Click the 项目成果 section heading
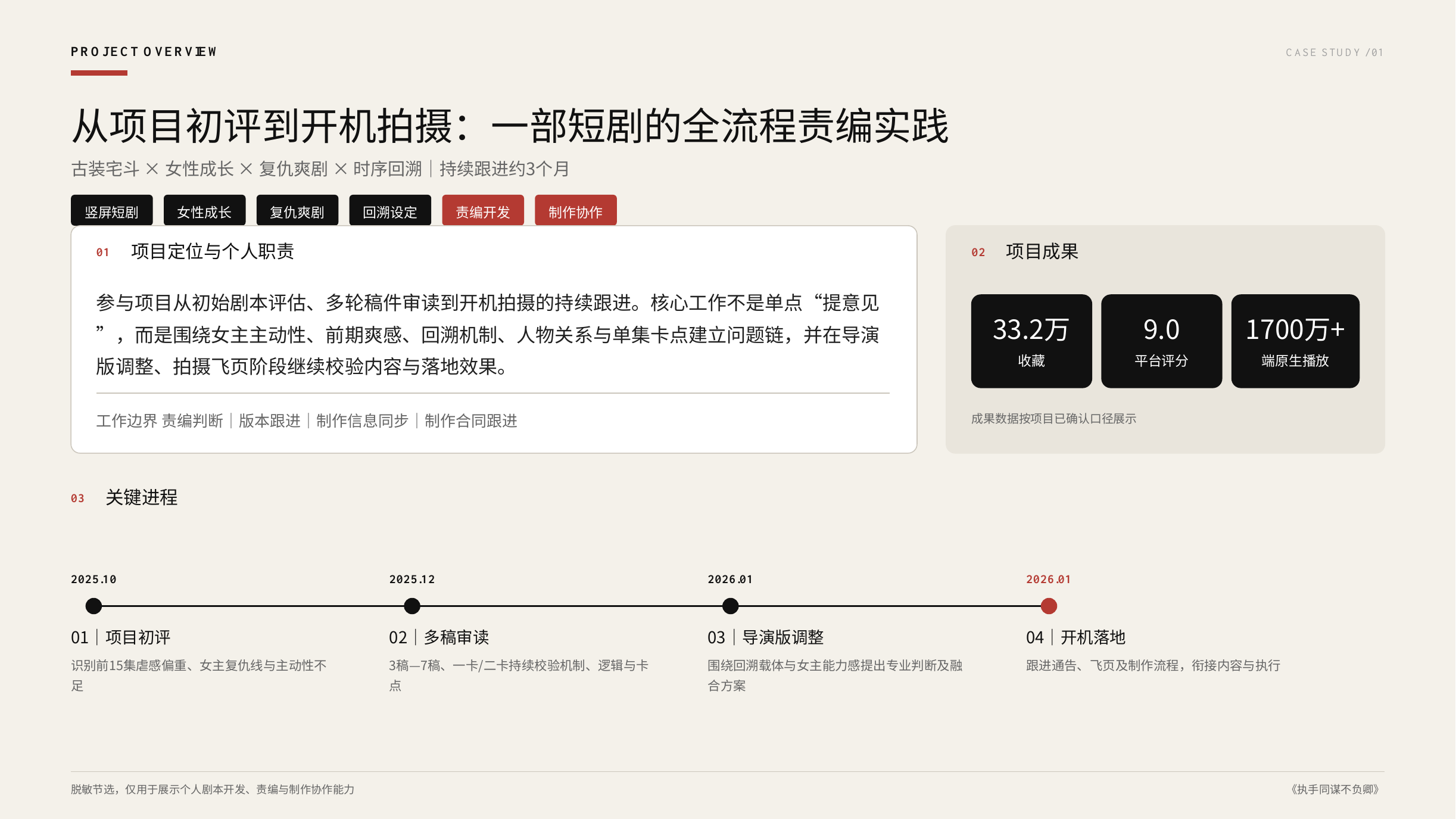The image size is (1456, 819). (1042, 251)
